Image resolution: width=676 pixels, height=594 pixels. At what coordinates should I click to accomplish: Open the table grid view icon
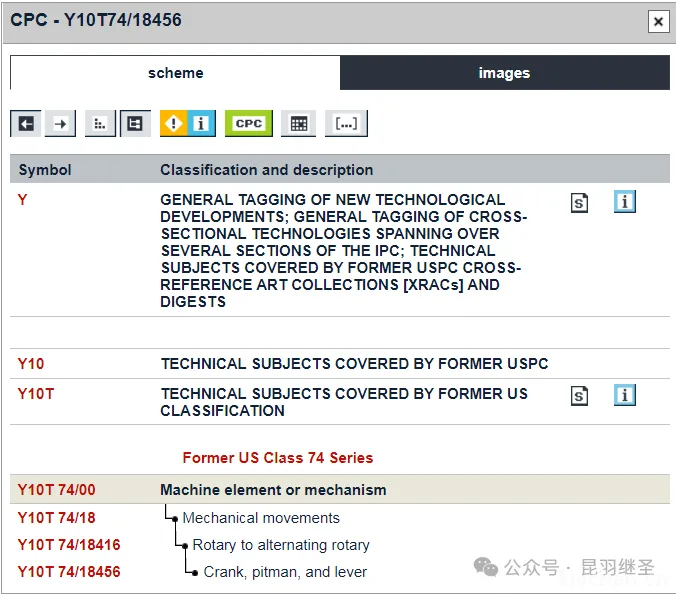(x=297, y=123)
